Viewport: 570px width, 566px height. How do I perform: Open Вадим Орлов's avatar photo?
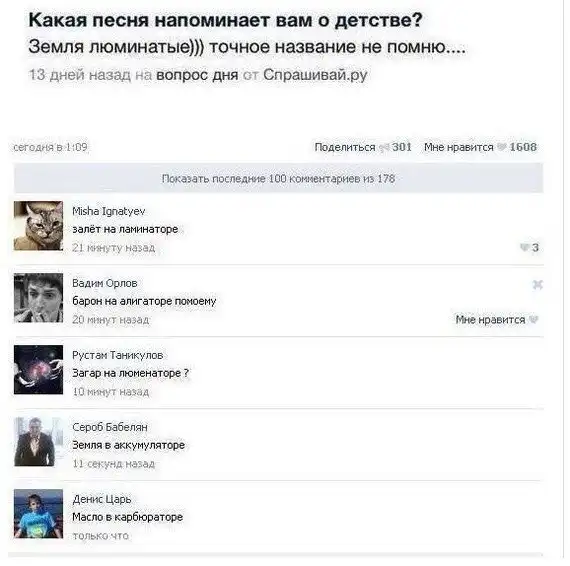click(x=39, y=298)
